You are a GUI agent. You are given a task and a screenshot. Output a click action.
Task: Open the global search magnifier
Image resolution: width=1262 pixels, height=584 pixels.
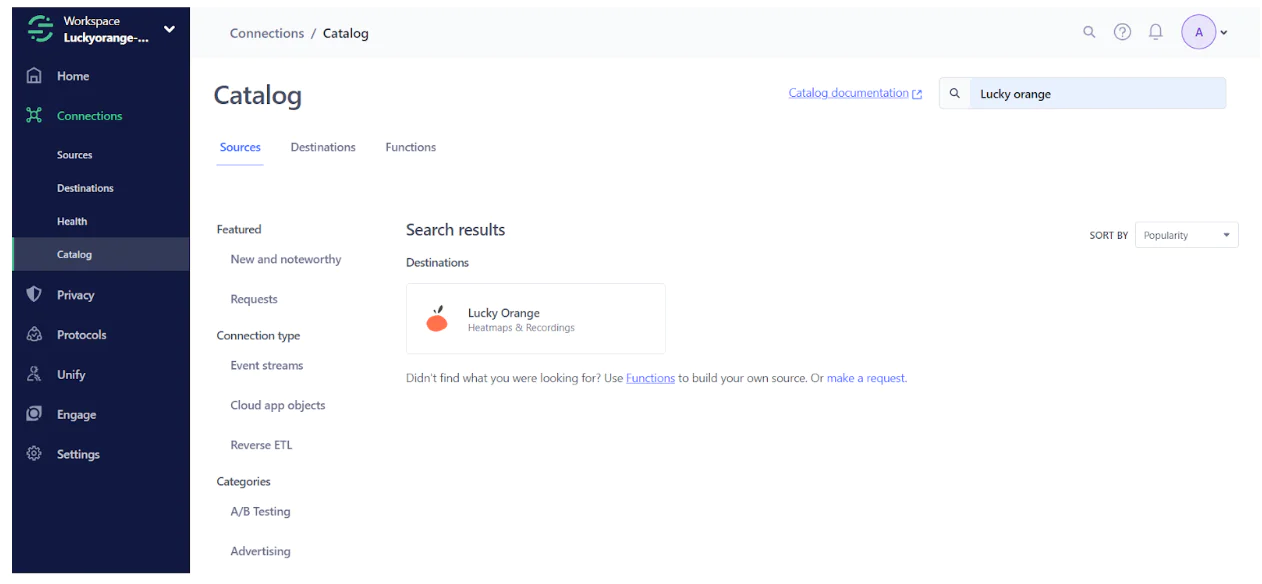point(1088,31)
